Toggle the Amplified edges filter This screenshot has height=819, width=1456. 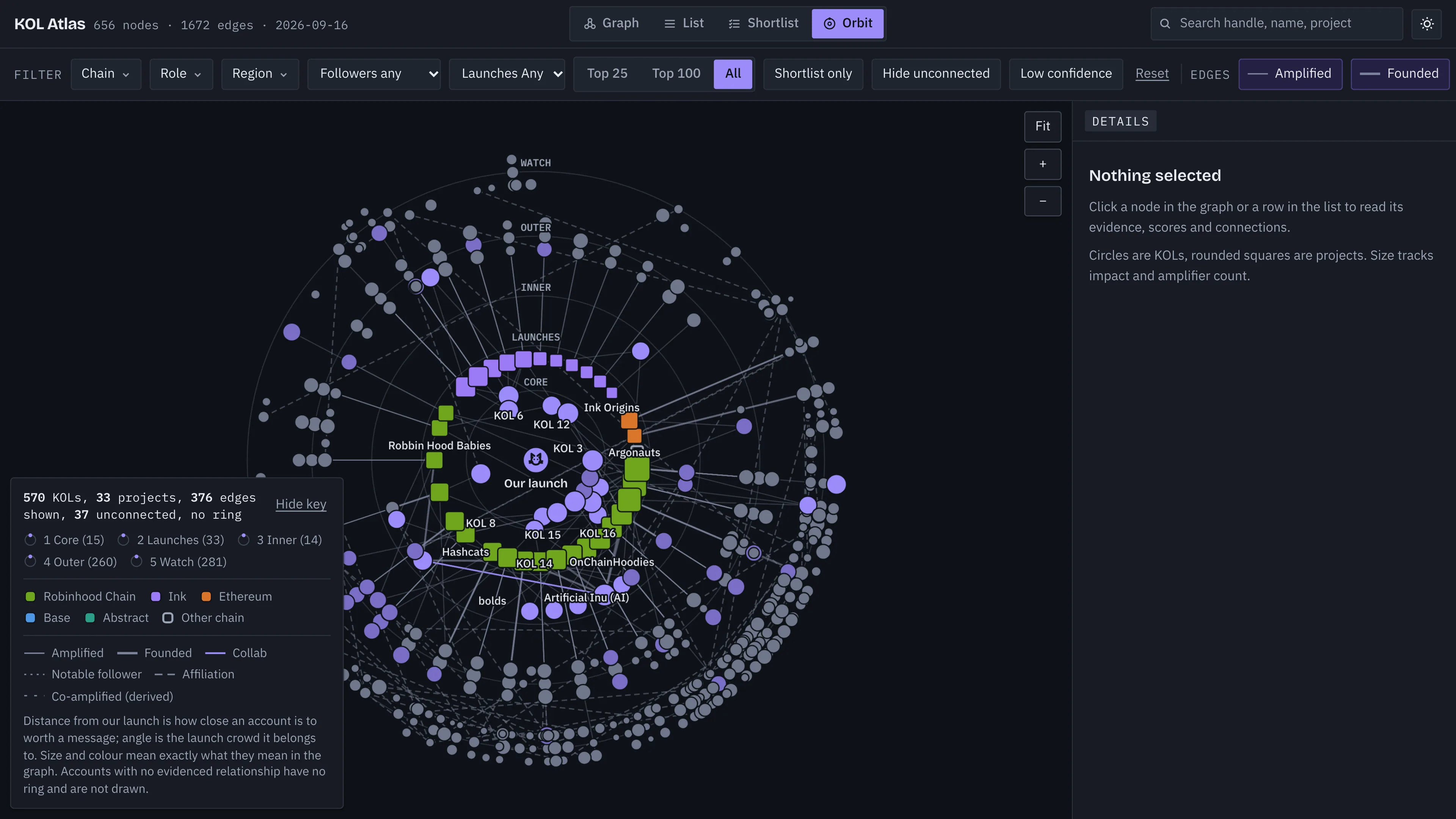(1290, 74)
